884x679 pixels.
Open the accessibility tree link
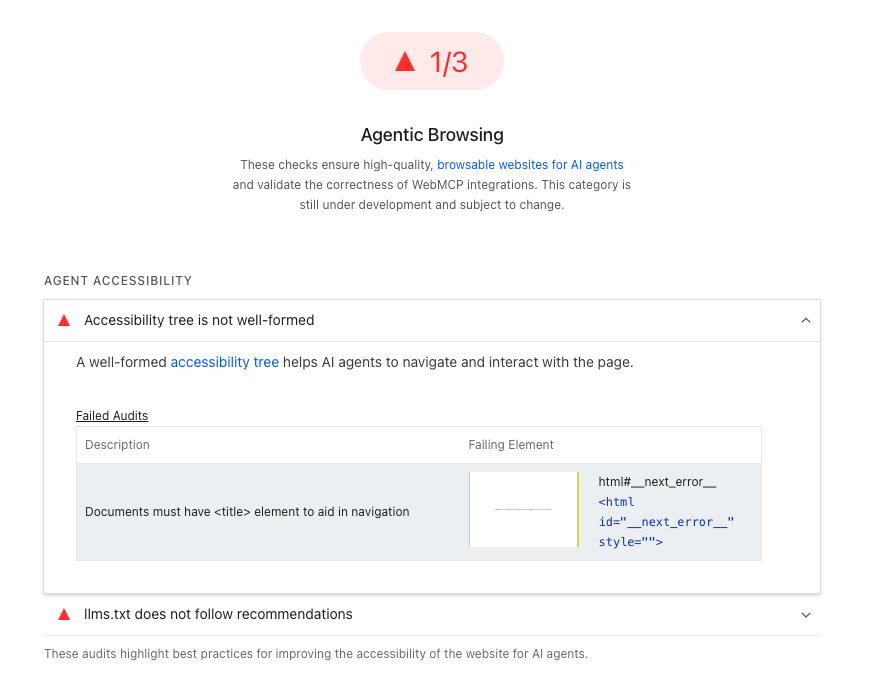224,362
